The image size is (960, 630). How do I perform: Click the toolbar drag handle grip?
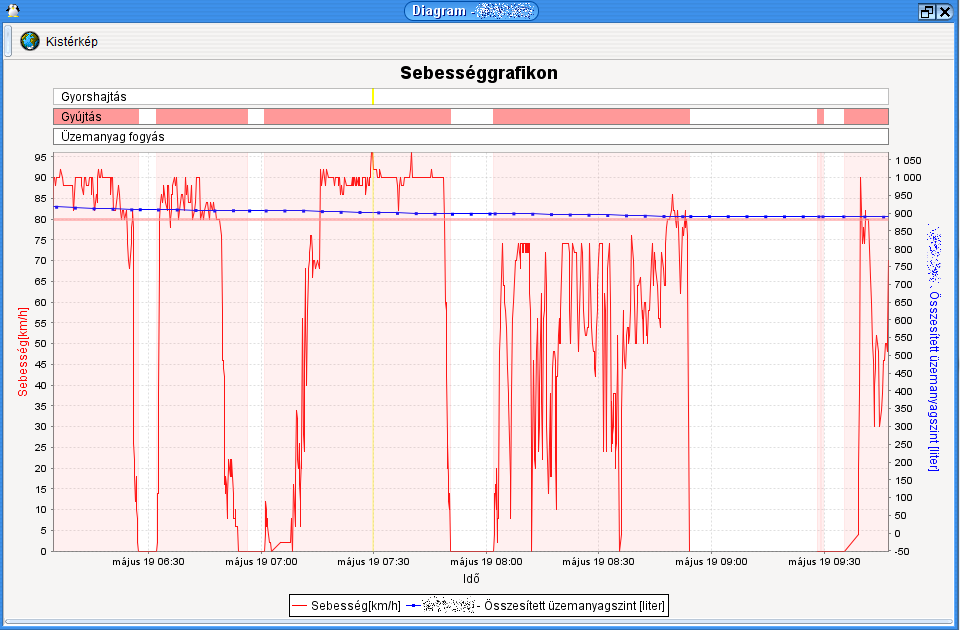[8, 41]
